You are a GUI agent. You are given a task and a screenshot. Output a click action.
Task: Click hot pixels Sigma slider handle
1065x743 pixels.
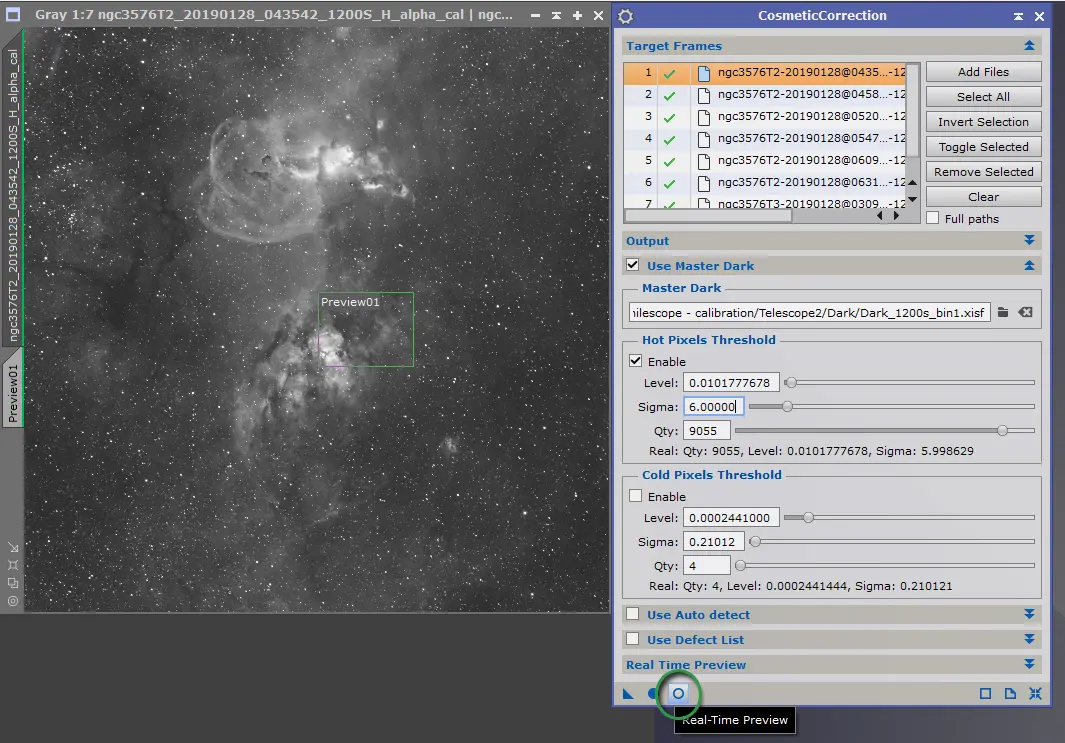point(787,406)
